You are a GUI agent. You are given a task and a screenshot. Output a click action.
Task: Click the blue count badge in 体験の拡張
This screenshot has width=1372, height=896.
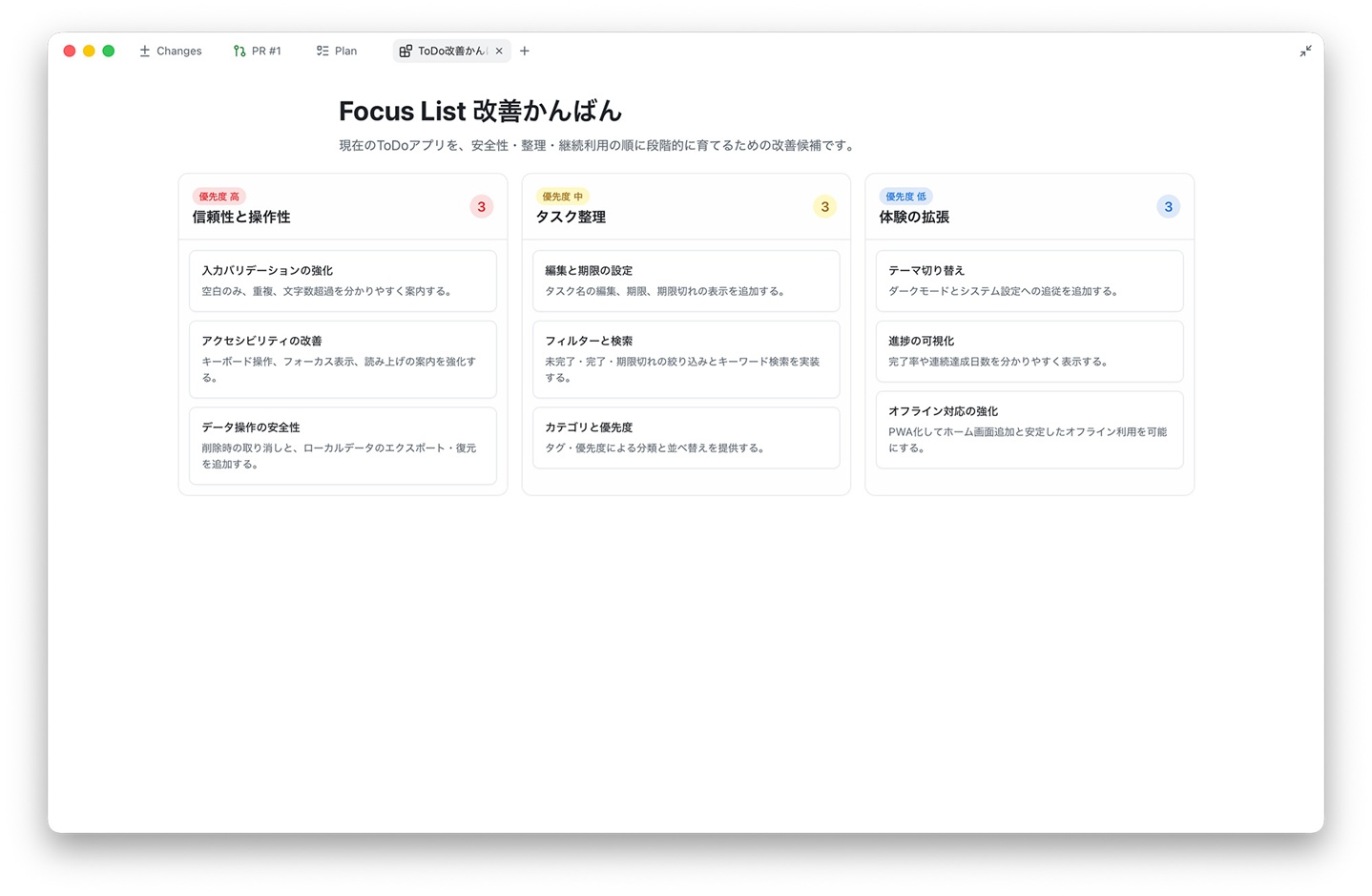pos(1169,206)
